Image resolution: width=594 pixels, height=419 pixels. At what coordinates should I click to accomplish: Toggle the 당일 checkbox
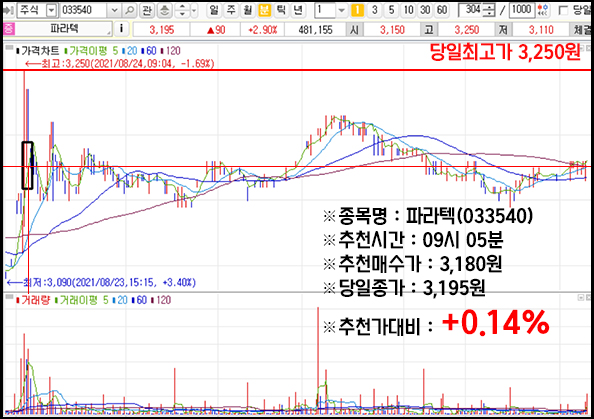coord(563,10)
